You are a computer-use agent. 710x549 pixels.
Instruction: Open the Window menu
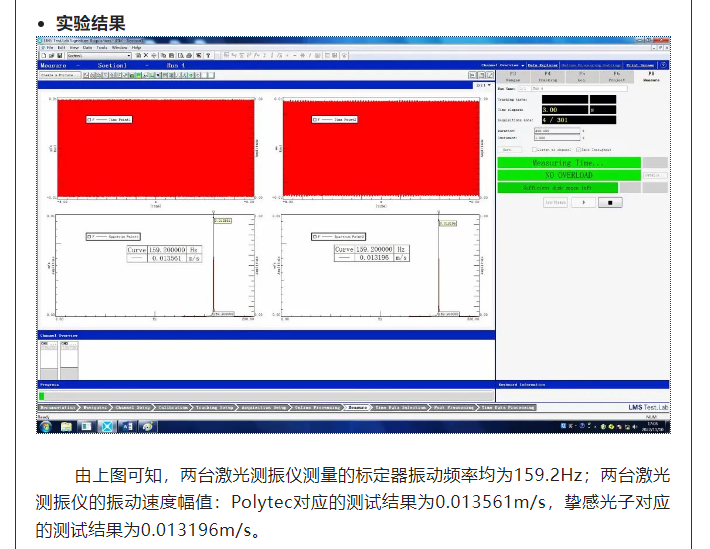pyautogui.click(x=120, y=48)
